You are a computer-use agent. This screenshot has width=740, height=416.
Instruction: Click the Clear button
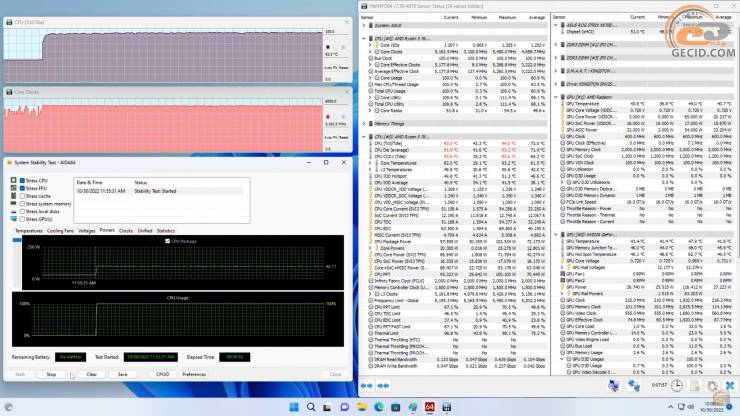tap(92, 374)
